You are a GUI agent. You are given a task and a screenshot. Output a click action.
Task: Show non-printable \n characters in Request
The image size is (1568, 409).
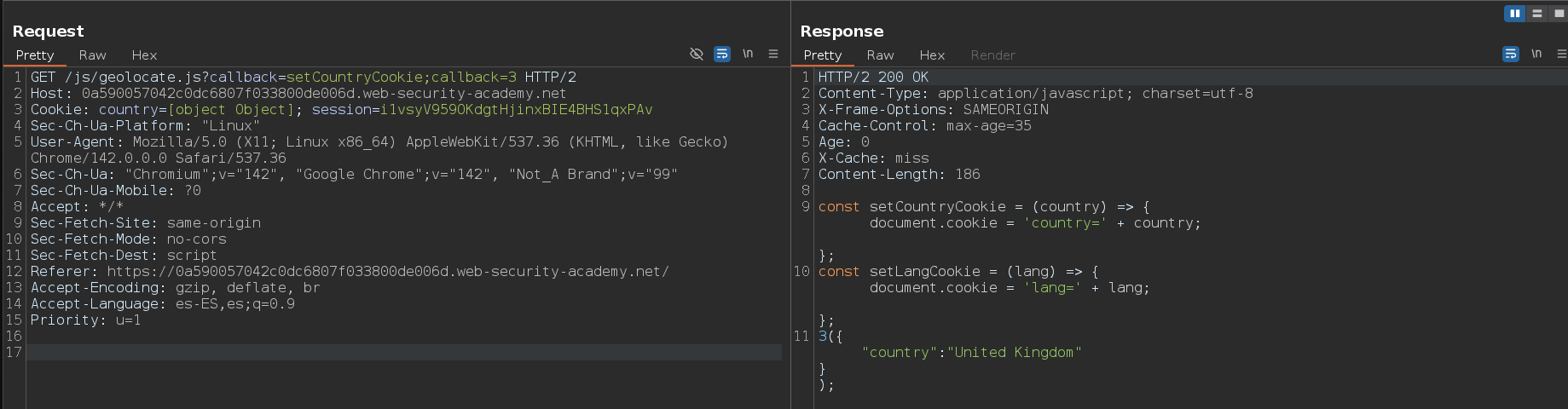748,54
